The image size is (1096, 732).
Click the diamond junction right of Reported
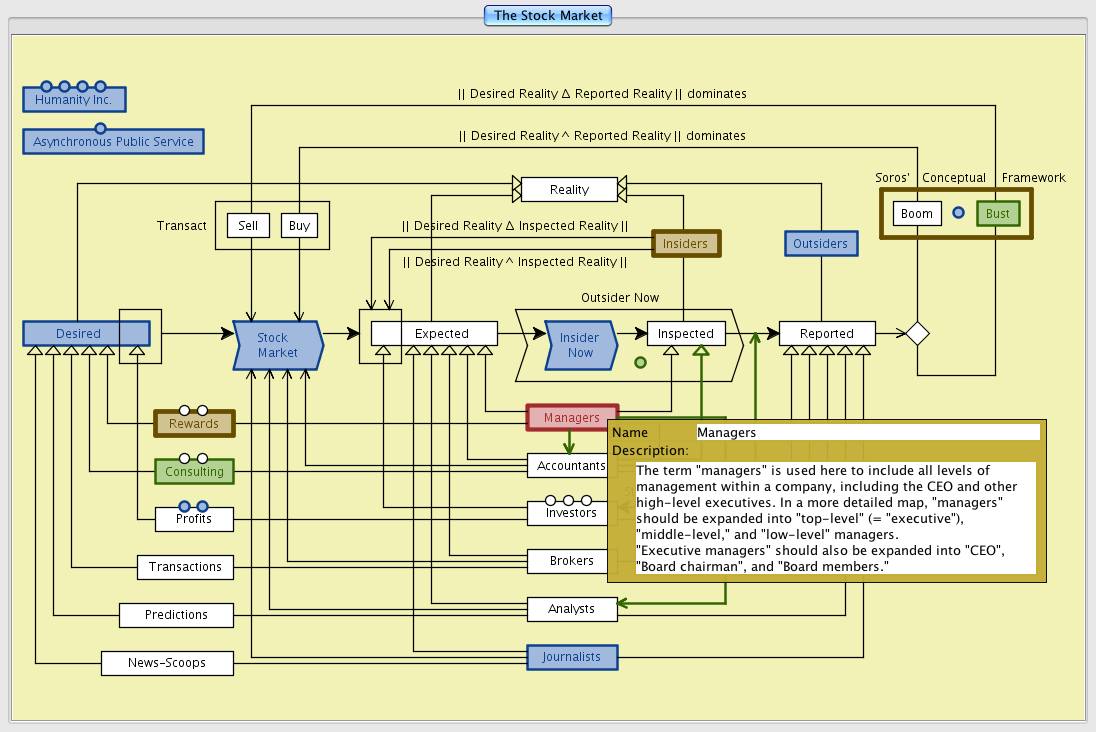pyautogui.click(x=917, y=334)
